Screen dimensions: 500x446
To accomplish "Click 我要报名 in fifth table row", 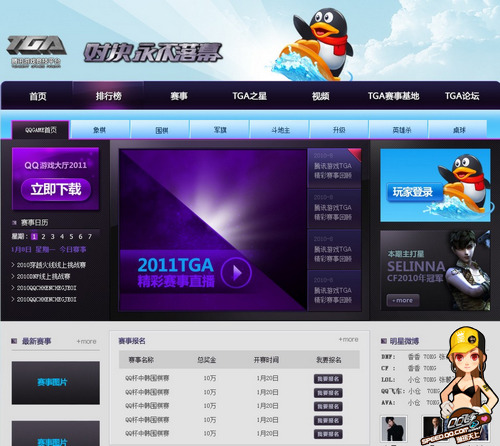I will 328,434.
